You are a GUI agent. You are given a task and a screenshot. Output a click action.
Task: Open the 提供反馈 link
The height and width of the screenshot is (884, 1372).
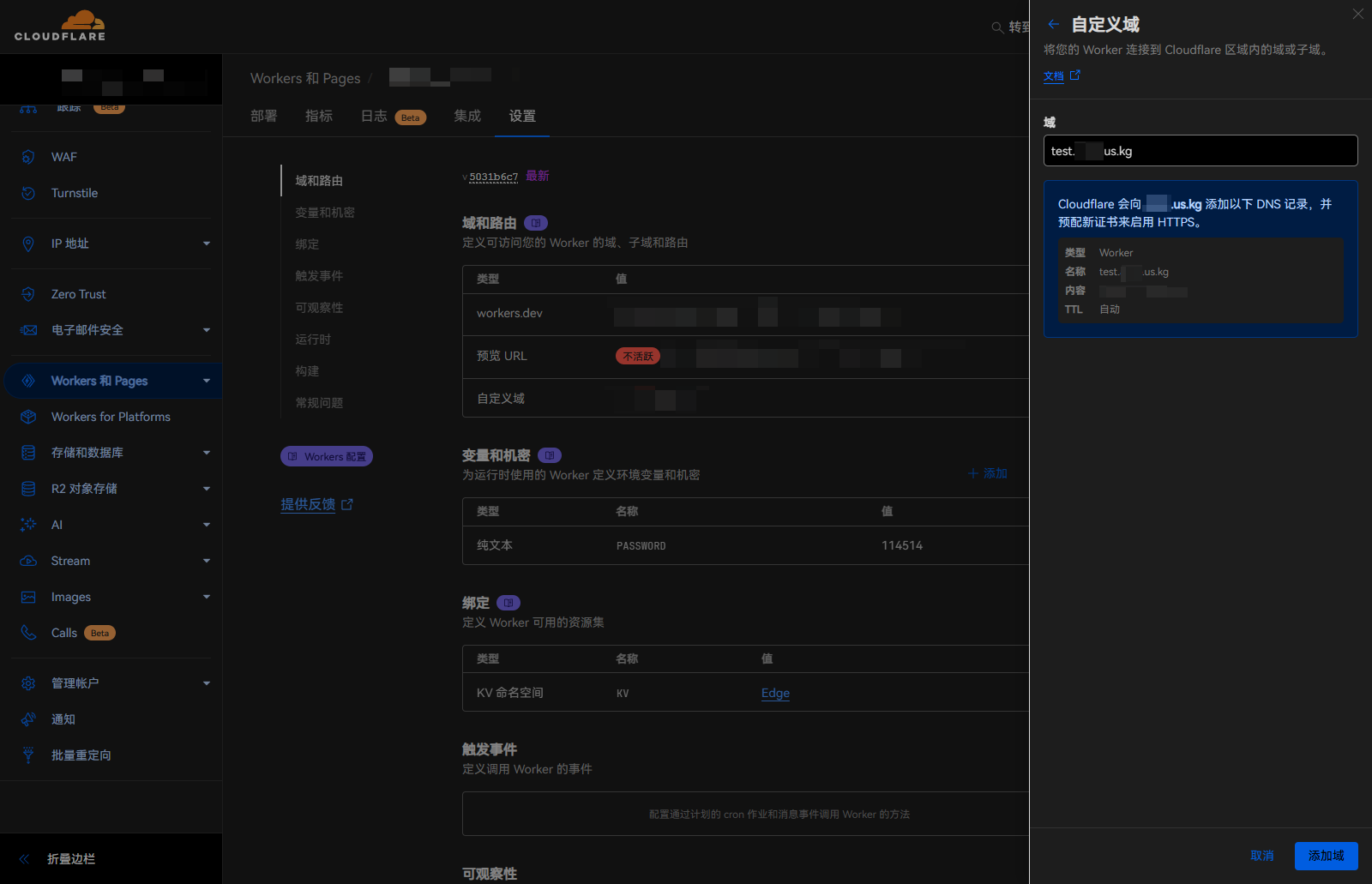coord(309,504)
